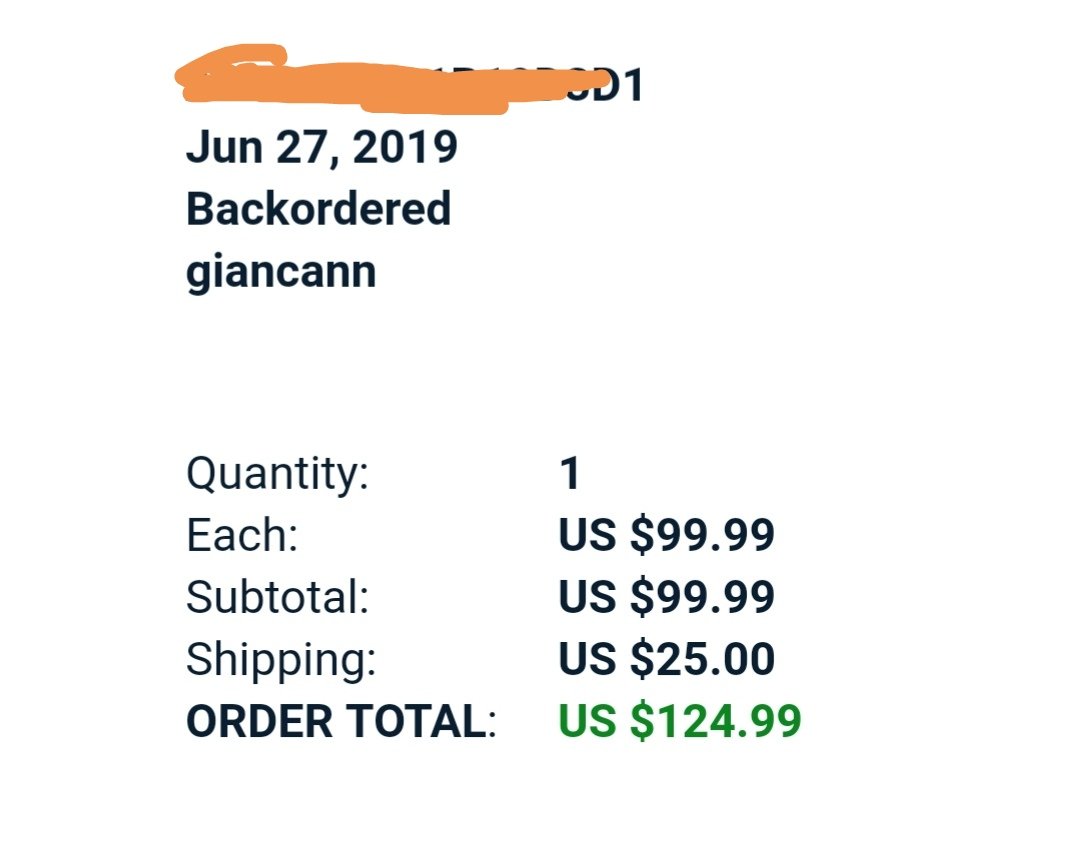Click the dollar sign in the green total

point(641,722)
